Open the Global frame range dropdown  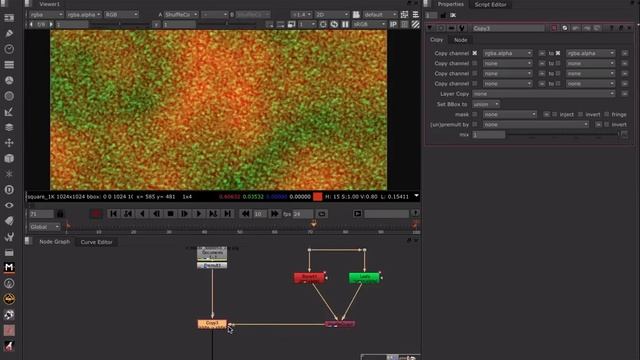44,227
